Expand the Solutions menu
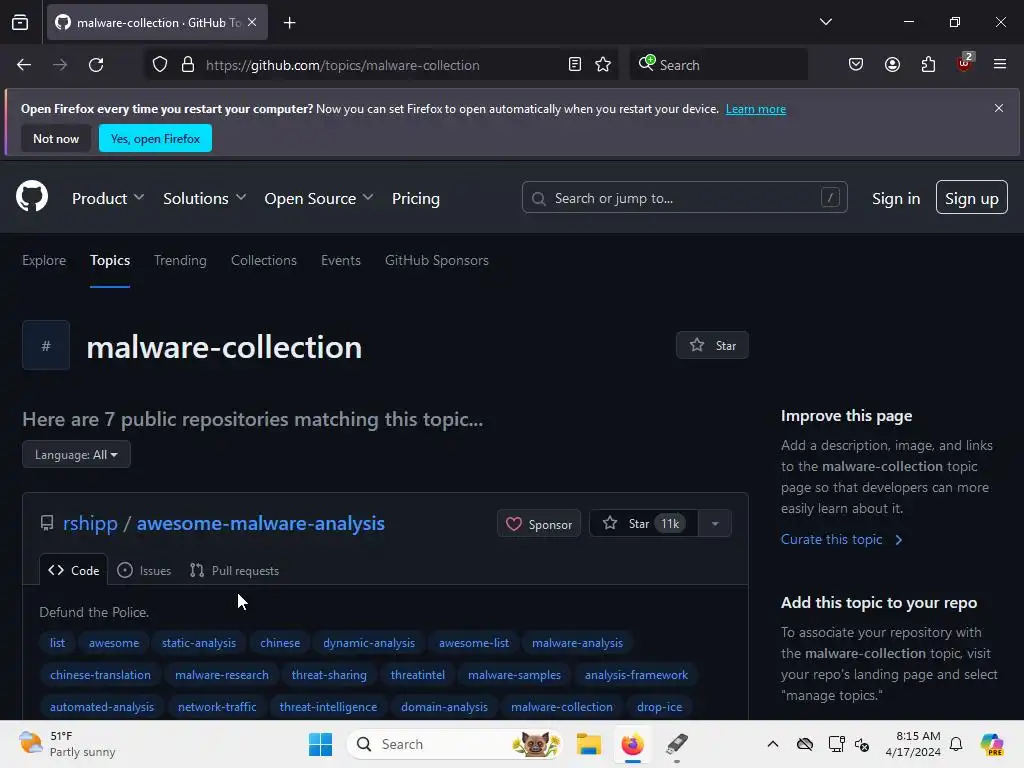 click(204, 199)
